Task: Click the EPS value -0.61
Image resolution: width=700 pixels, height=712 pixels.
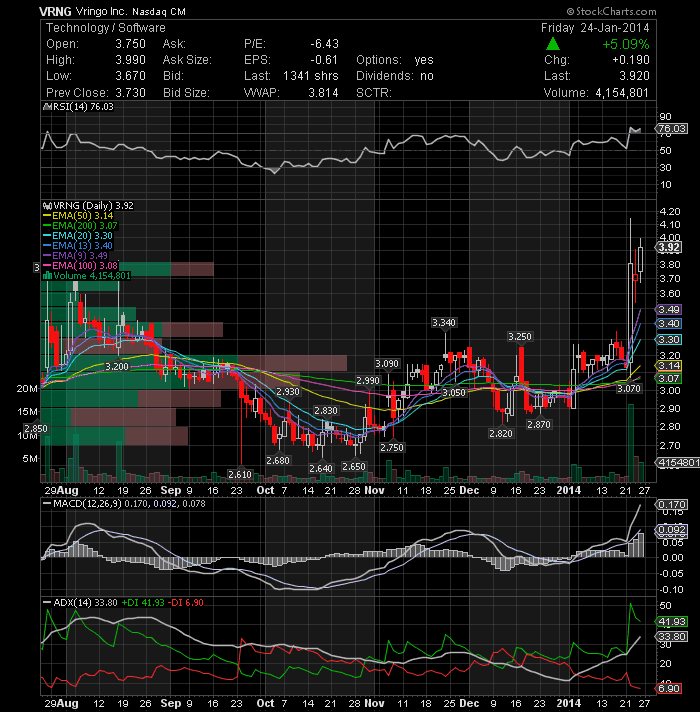Action: click(x=325, y=60)
